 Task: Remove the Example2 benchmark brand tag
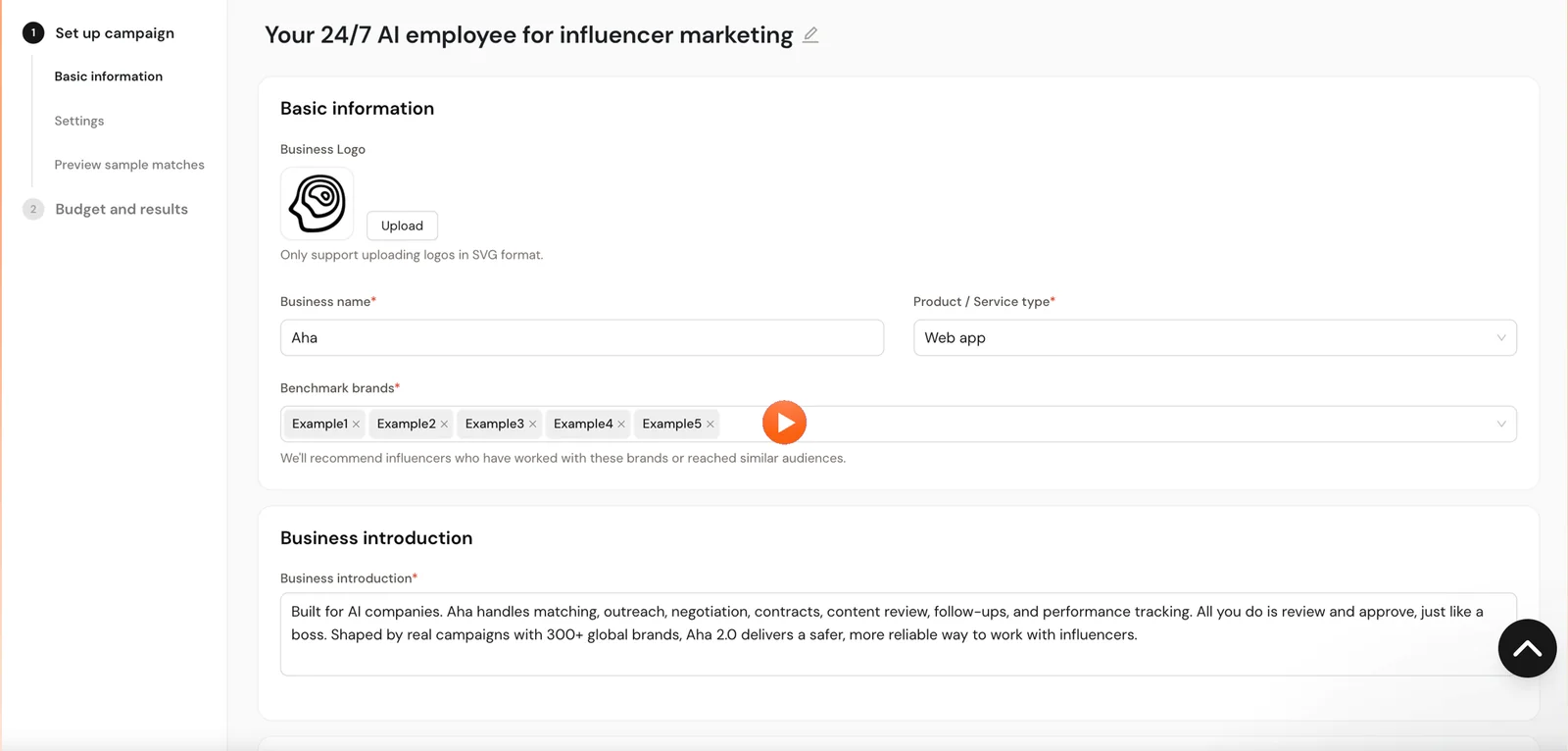(x=444, y=425)
